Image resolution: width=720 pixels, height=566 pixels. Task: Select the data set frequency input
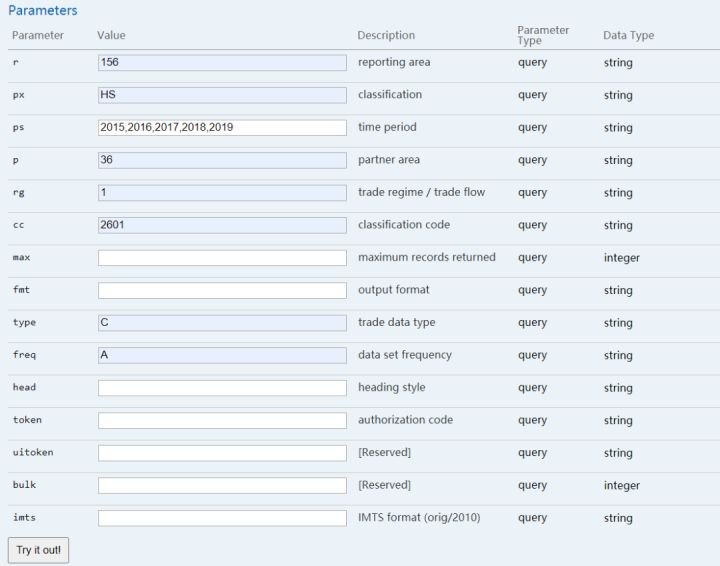pos(222,355)
